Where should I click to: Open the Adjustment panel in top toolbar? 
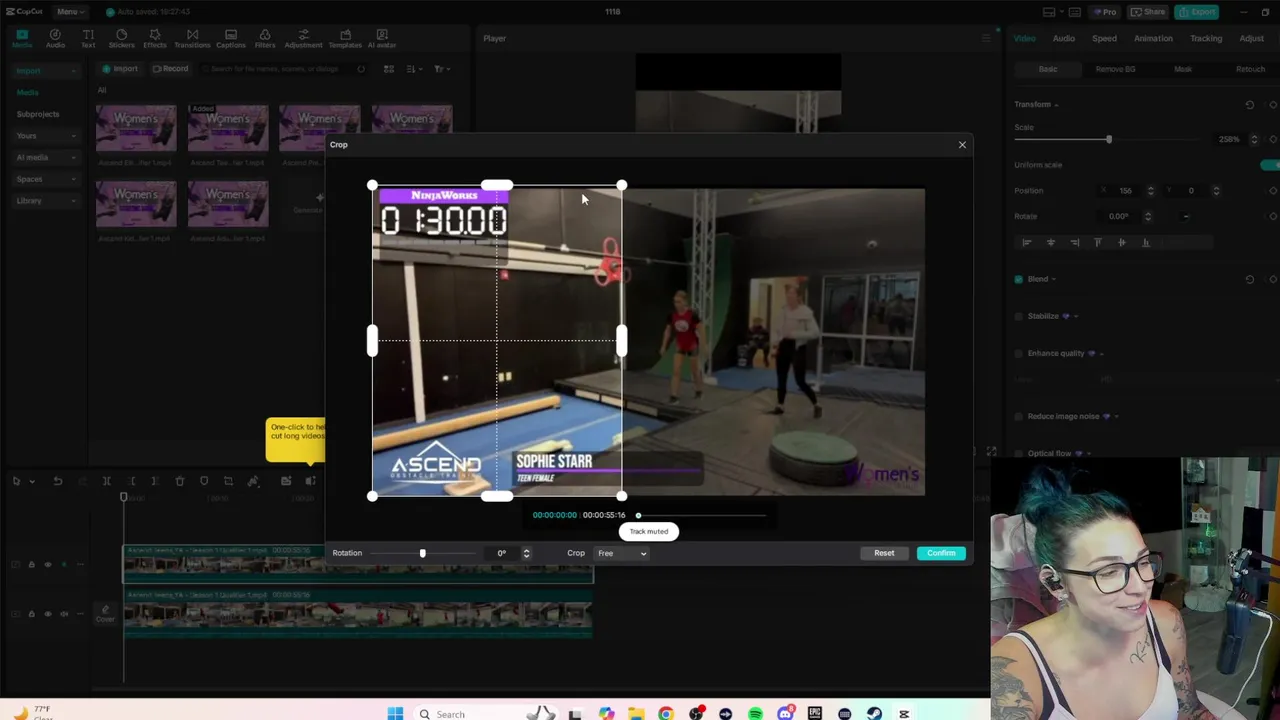pyautogui.click(x=303, y=38)
